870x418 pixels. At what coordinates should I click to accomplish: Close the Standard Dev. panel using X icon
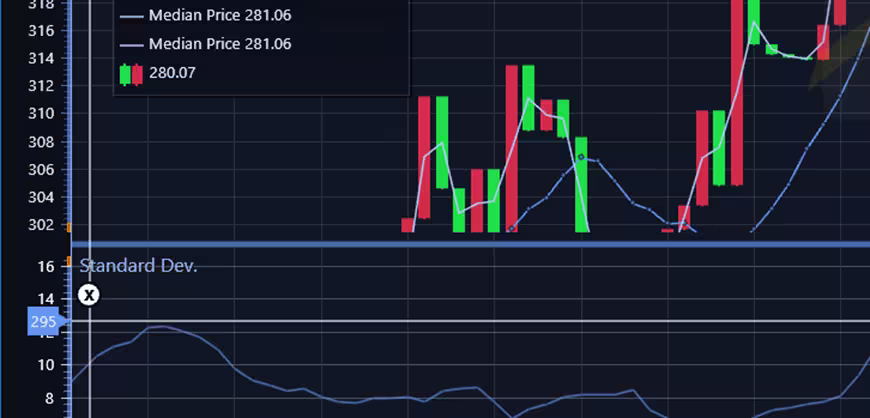(89, 295)
